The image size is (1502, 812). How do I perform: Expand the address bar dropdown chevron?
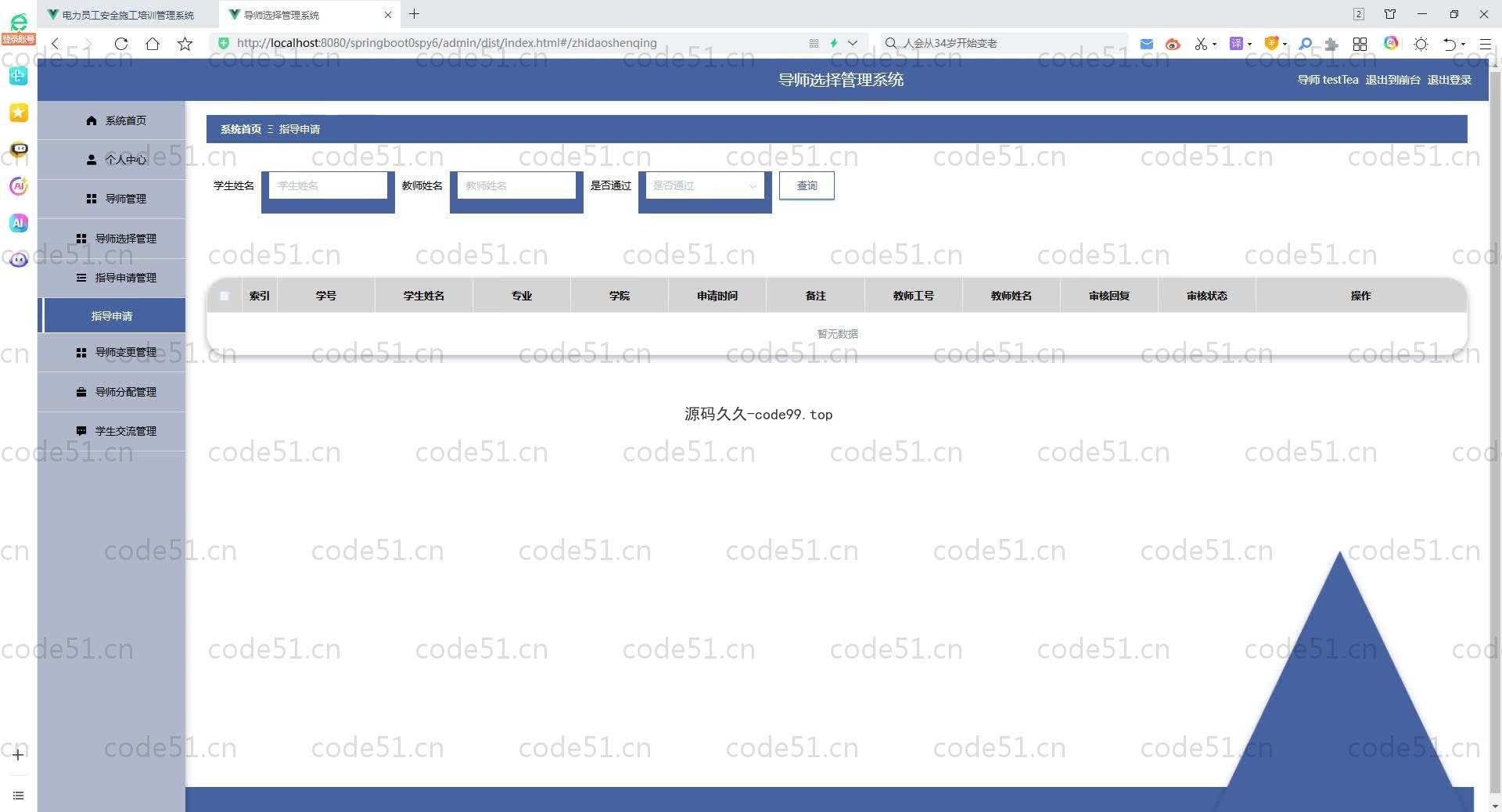[x=853, y=43]
